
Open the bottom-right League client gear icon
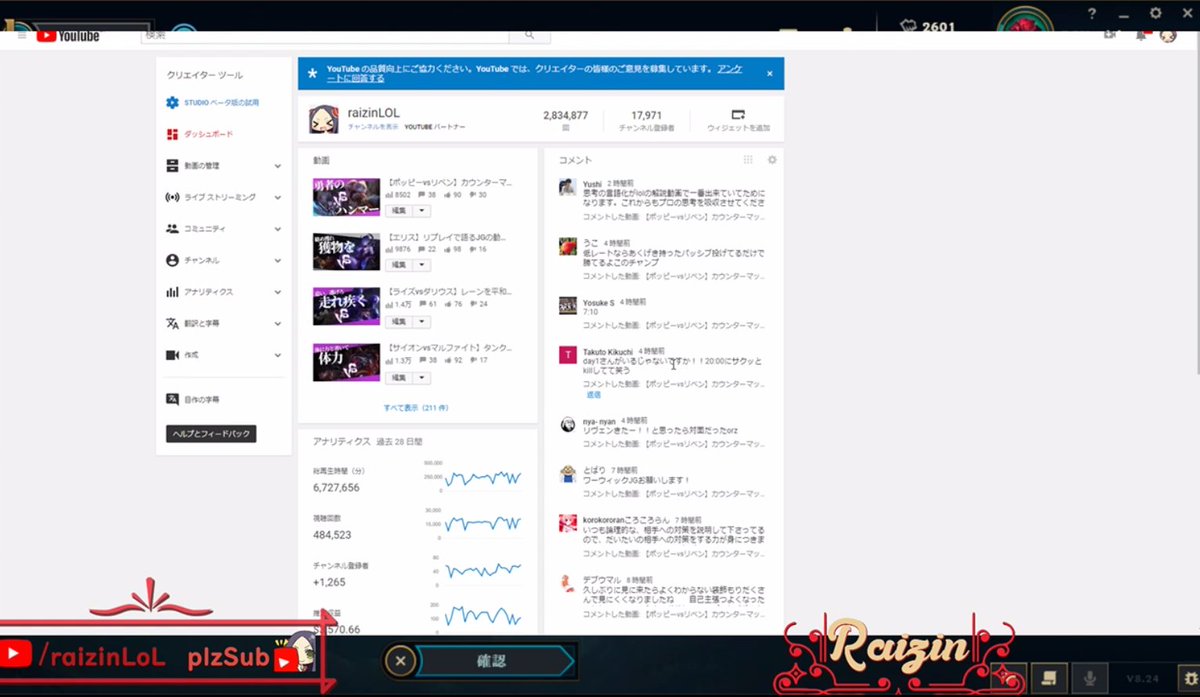pyautogui.click(x=1189, y=678)
